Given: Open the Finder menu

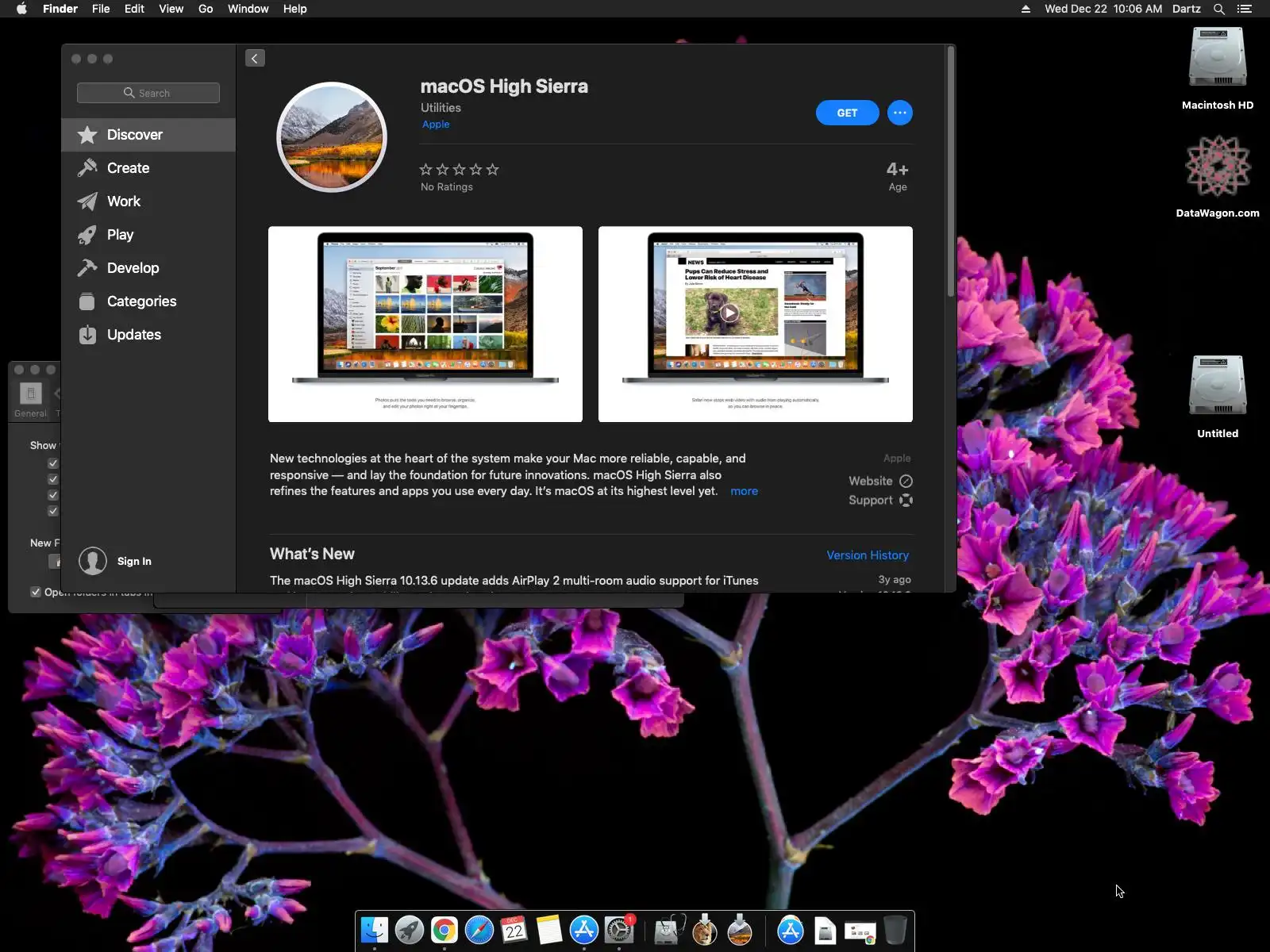Looking at the screenshot, I should click(x=60, y=9).
